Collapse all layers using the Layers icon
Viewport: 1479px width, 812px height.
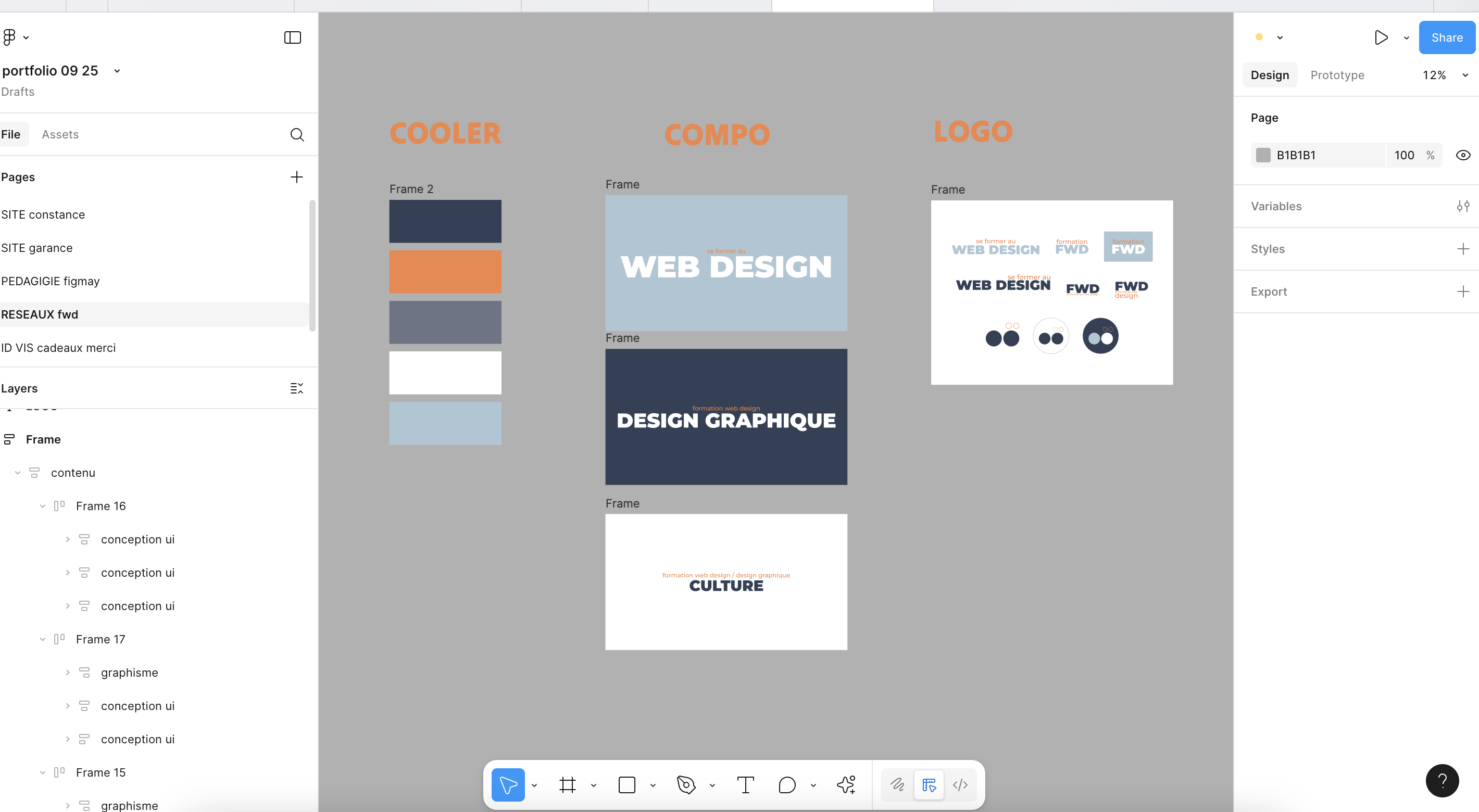(x=296, y=388)
